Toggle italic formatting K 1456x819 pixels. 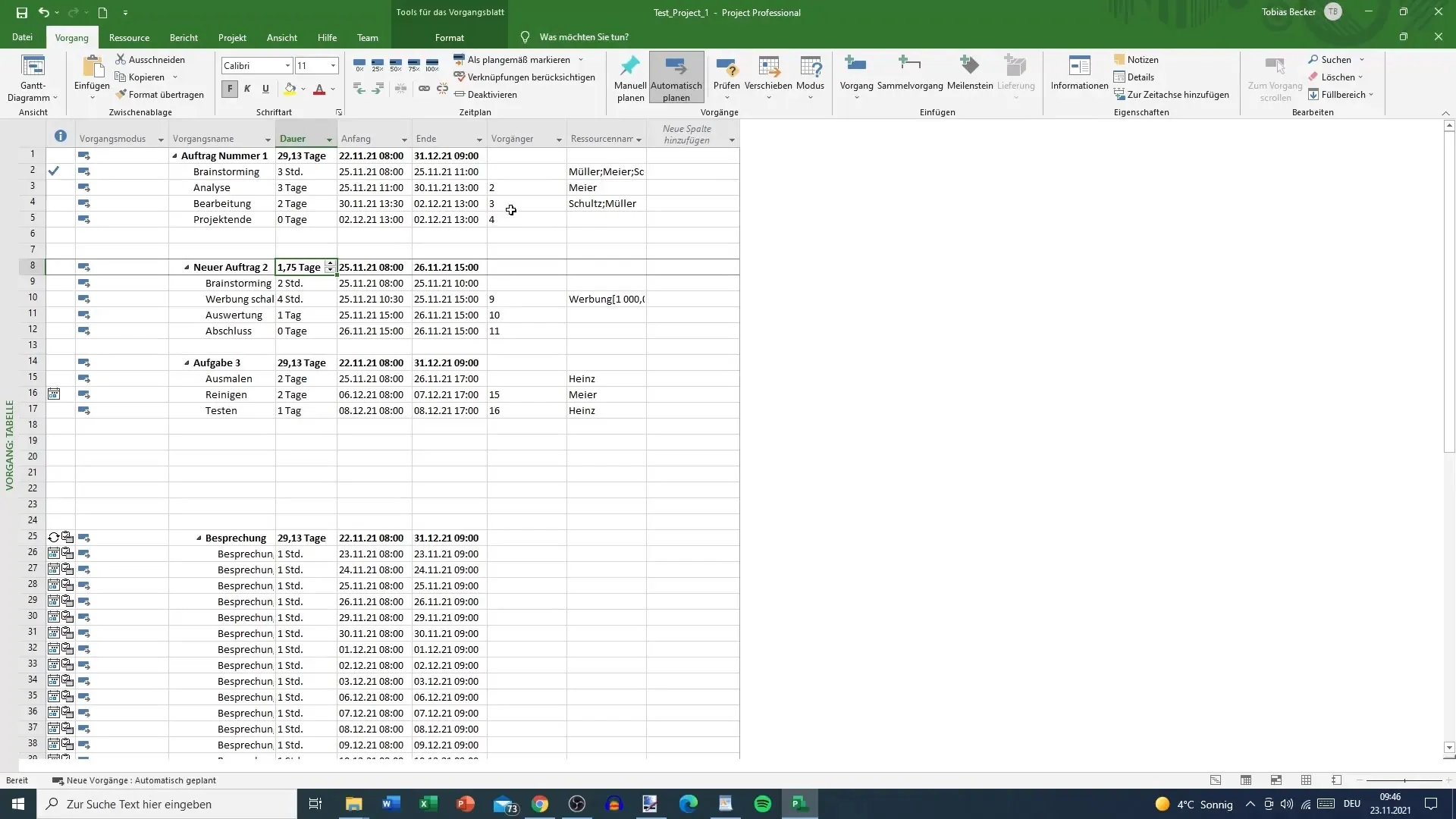click(x=247, y=89)
